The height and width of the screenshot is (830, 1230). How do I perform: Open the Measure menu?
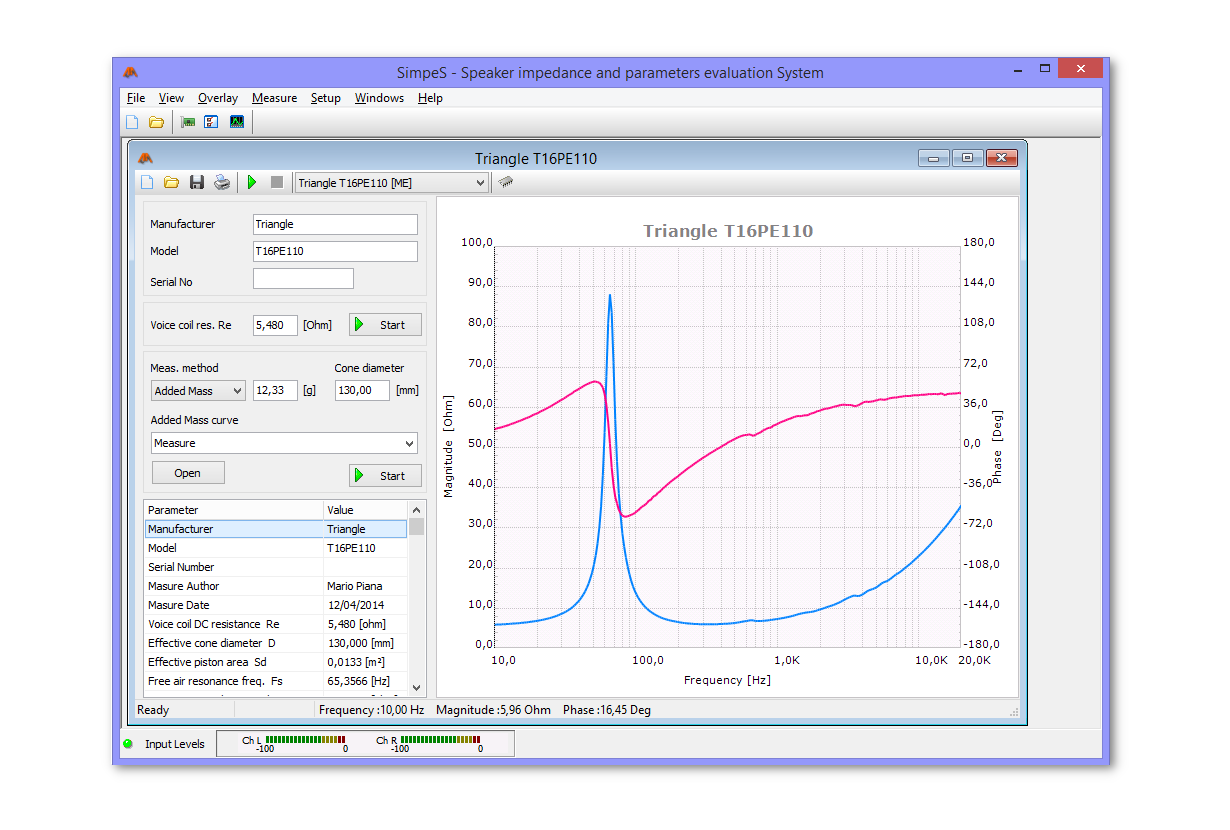click(x=274, y=98)
